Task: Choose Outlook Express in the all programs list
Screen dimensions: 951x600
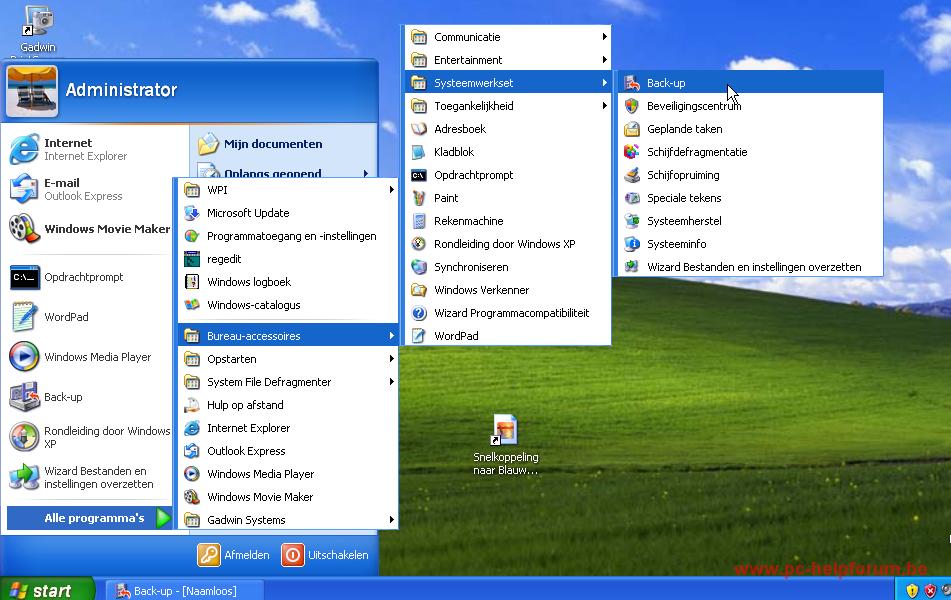Action: click(288, 451)
